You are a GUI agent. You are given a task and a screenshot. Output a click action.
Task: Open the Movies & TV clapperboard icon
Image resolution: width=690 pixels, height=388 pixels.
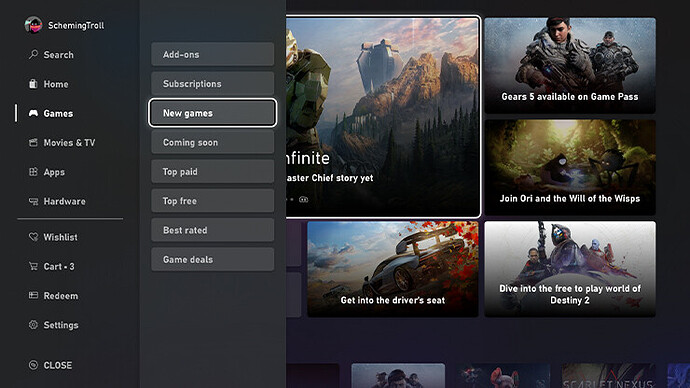click(33, 143)
